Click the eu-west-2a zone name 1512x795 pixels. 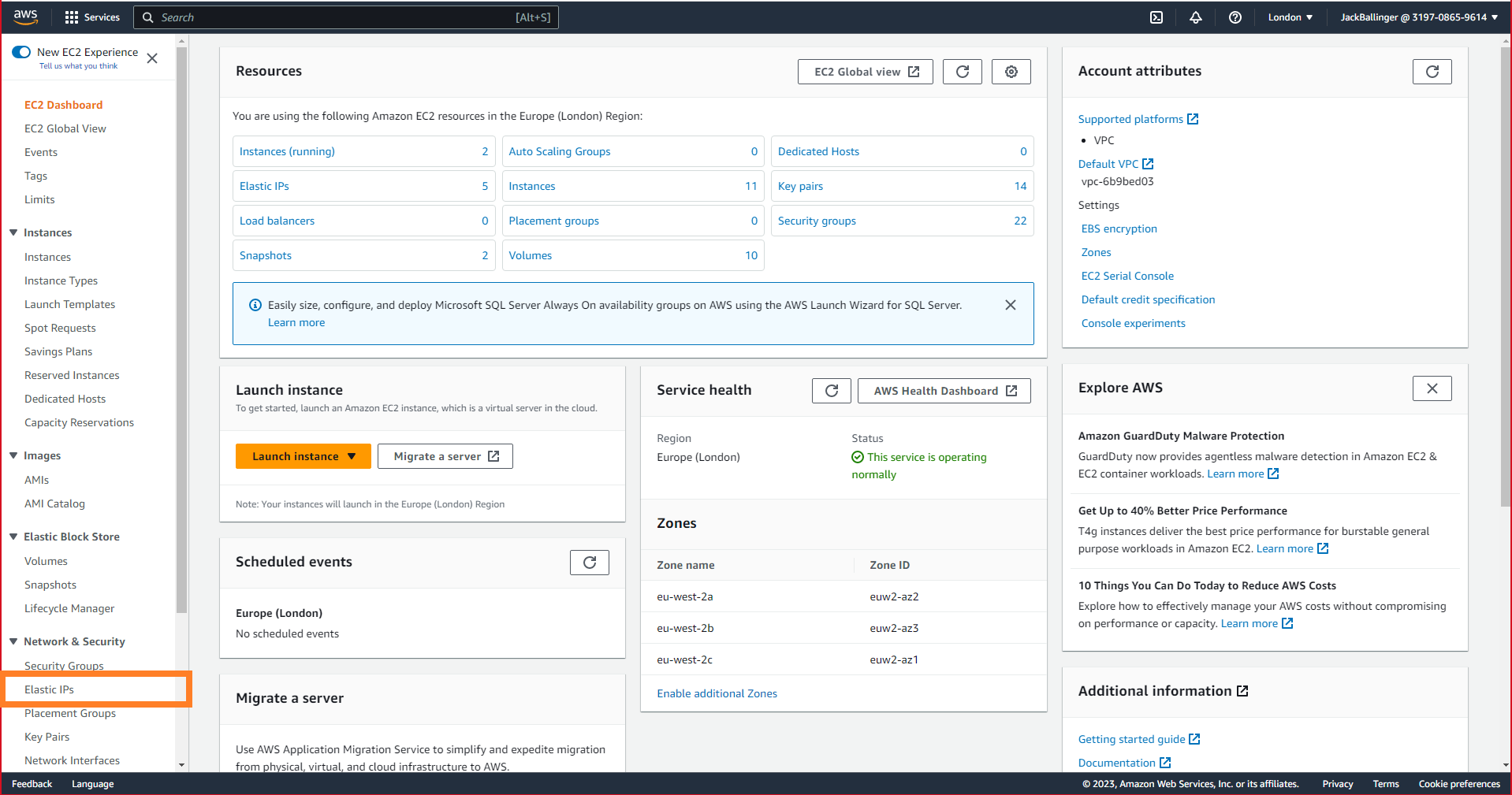685,596
